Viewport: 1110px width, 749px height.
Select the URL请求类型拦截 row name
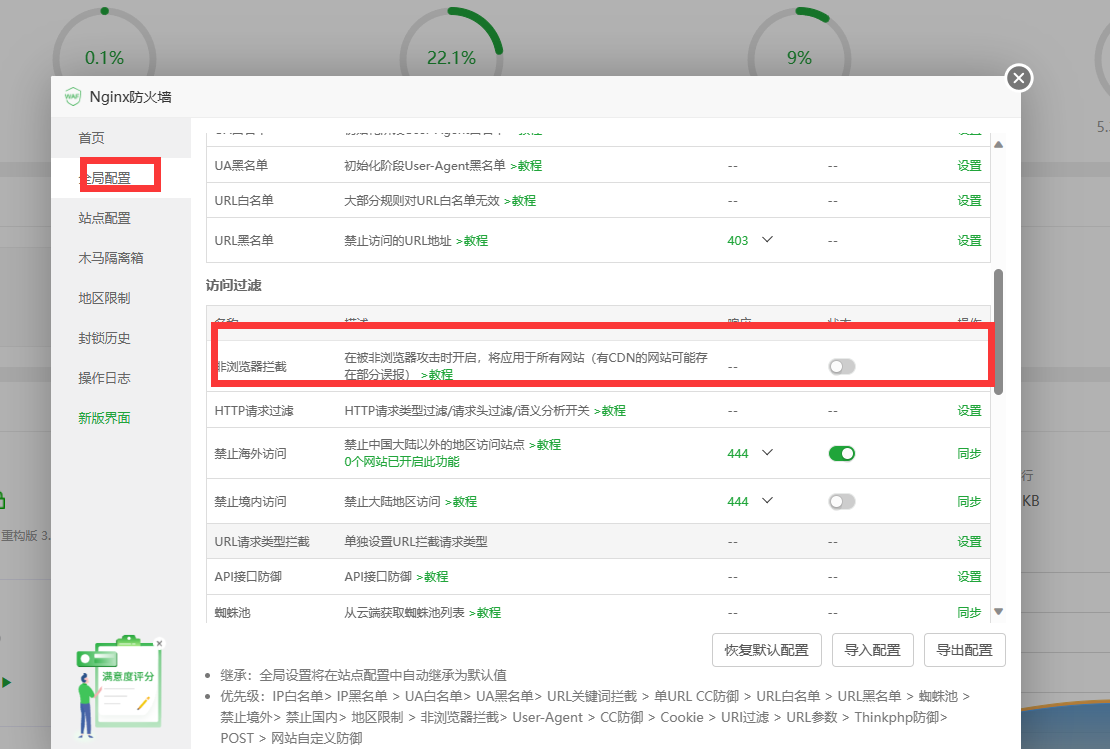[x=262, y=542]
